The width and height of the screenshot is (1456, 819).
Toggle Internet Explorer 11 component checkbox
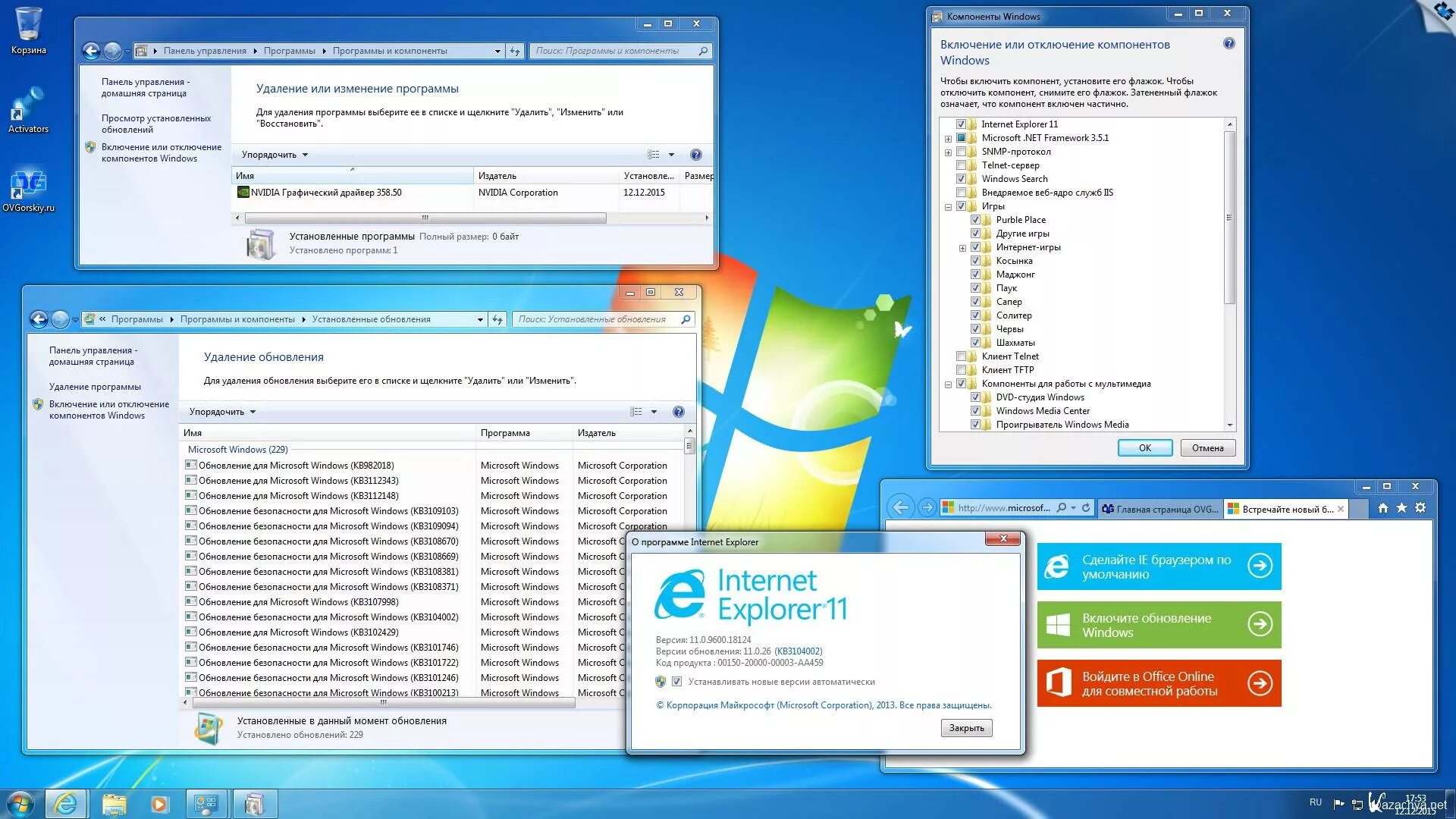(958, 123)
